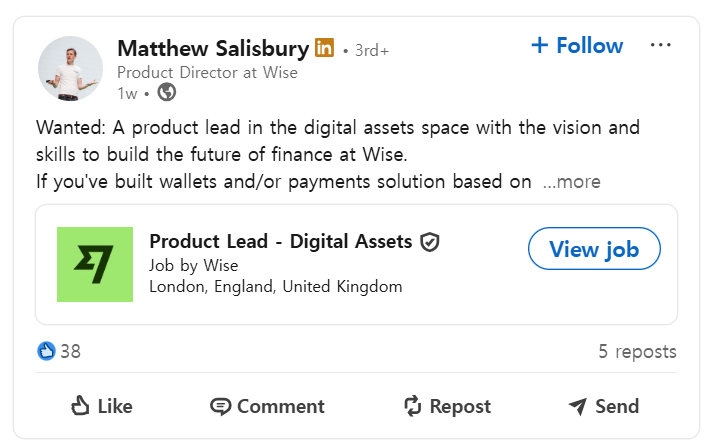Click the globe visibility icon
The height and width of the screenshot is (448, 724).
[x=167, y=93]
